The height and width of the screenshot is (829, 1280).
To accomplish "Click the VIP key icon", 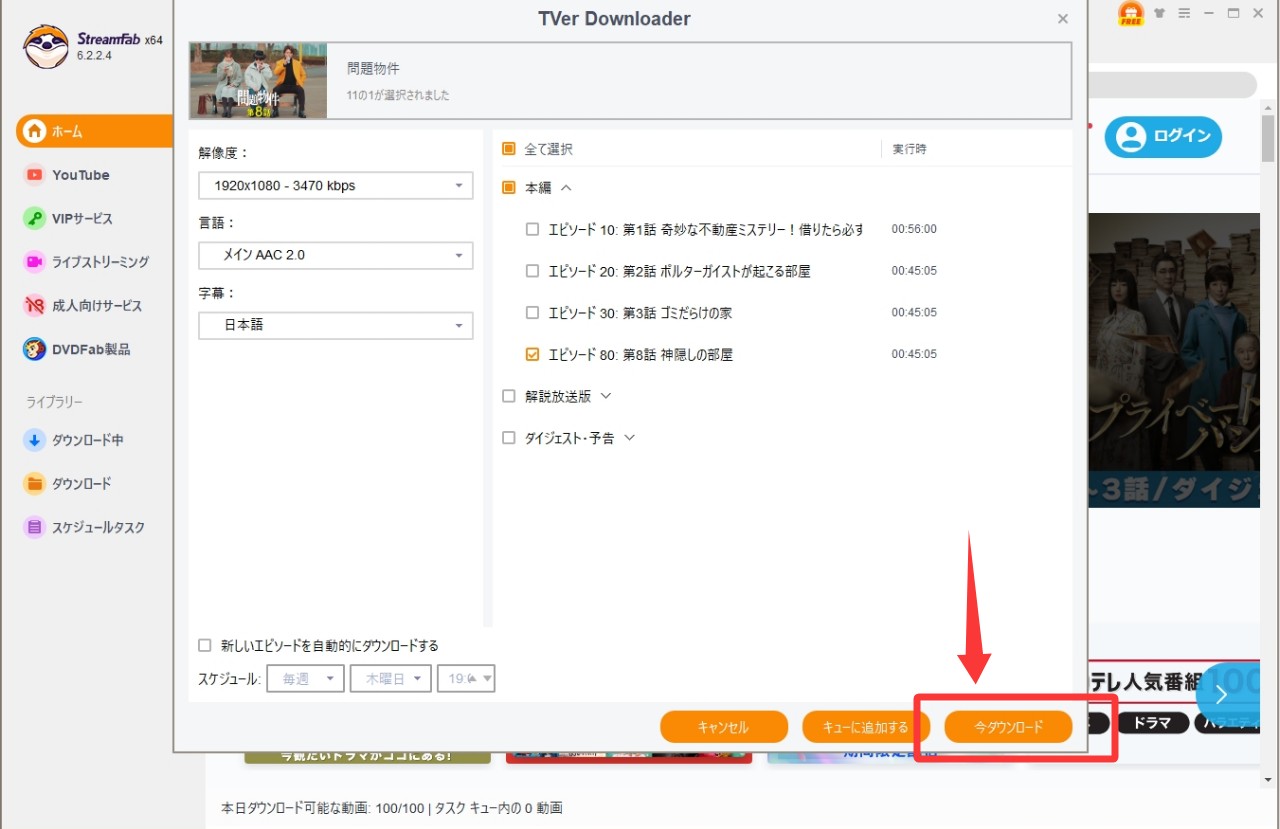I will coord(35,218).
